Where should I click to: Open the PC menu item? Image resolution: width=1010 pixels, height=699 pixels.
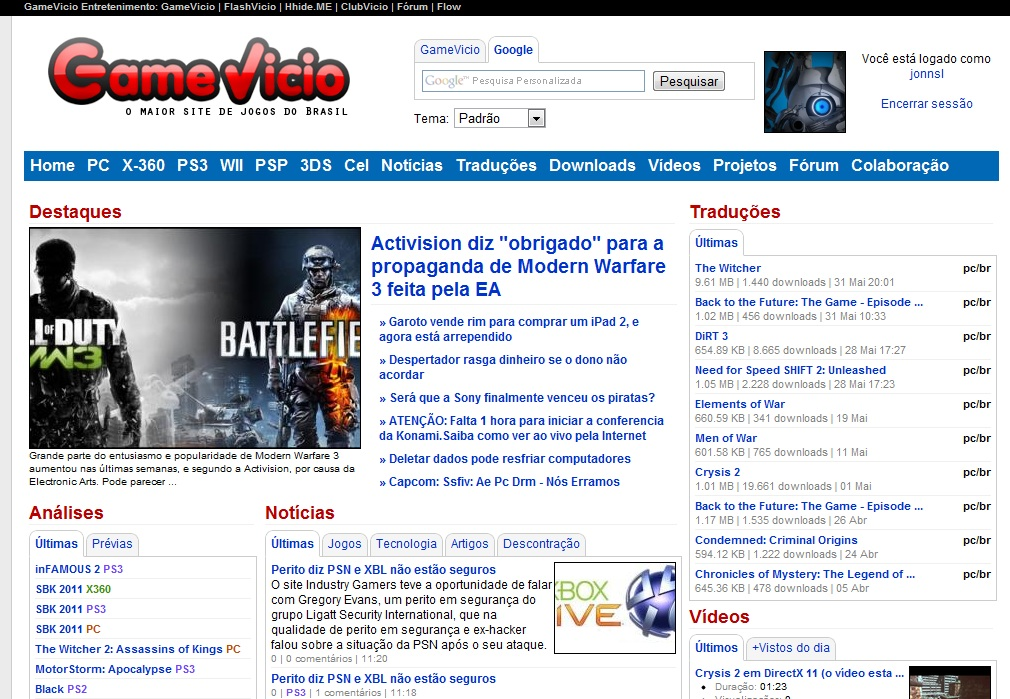pyautogui.click(x=98, y=166)
